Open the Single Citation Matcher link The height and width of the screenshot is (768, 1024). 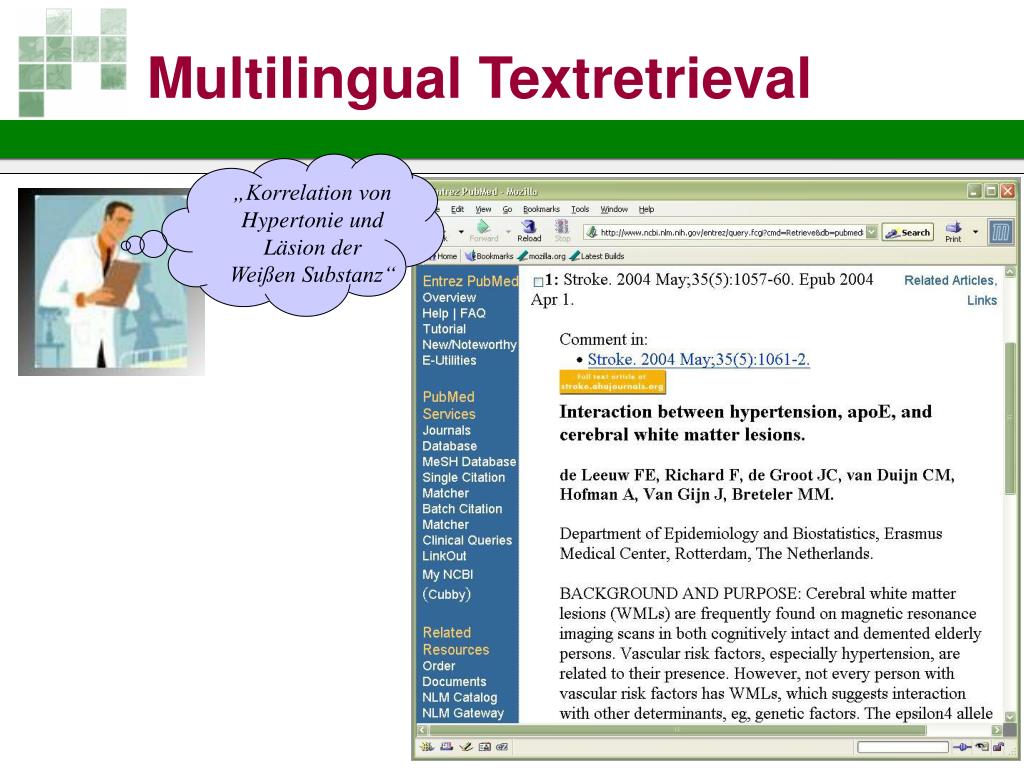click(464, 485)
